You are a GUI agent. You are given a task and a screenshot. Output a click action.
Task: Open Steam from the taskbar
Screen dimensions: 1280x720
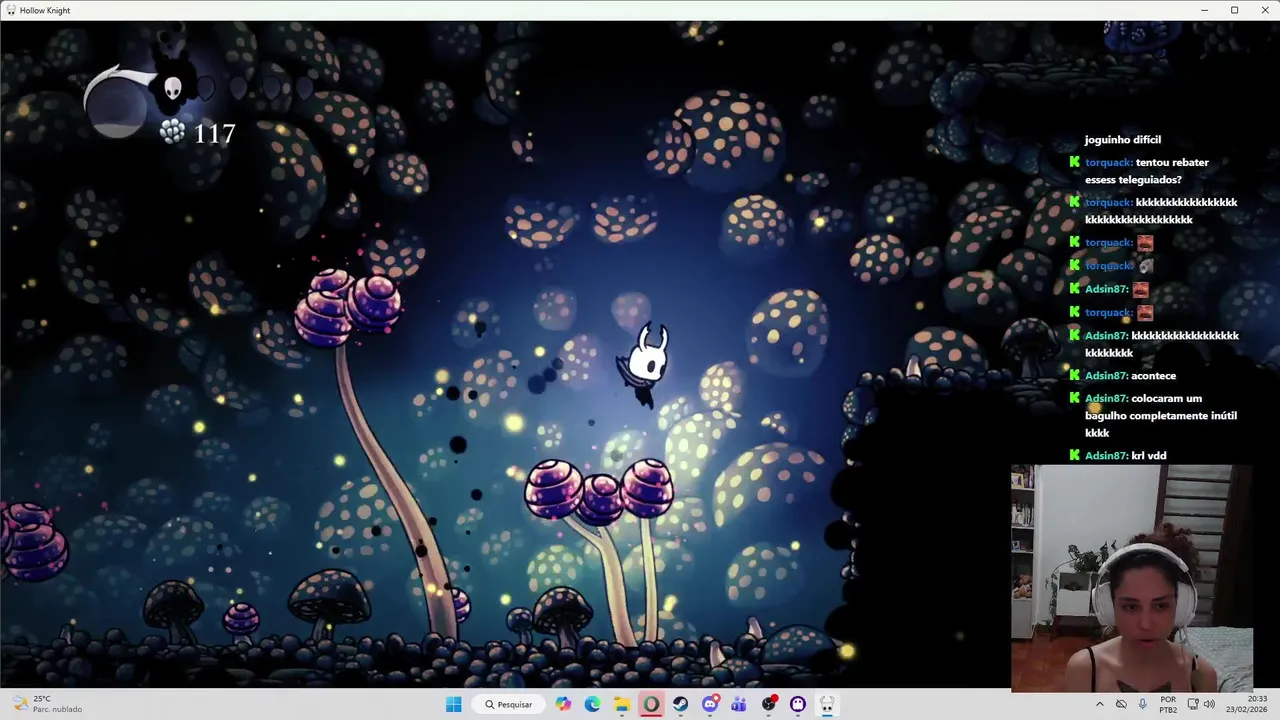click(x=680, y=704)
